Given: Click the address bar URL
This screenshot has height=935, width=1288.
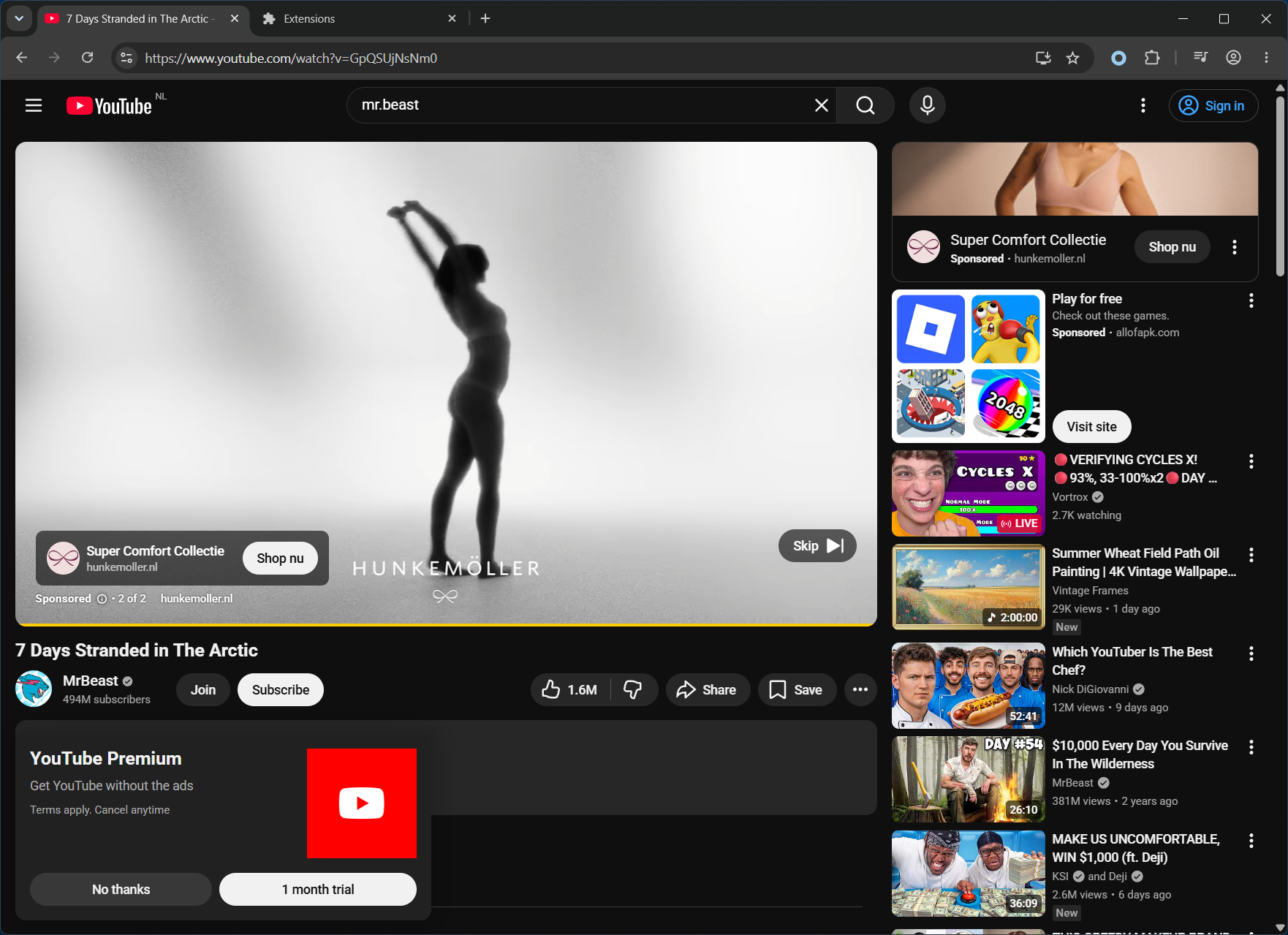Looking at the screenshot, I should [x=291, y=58].
